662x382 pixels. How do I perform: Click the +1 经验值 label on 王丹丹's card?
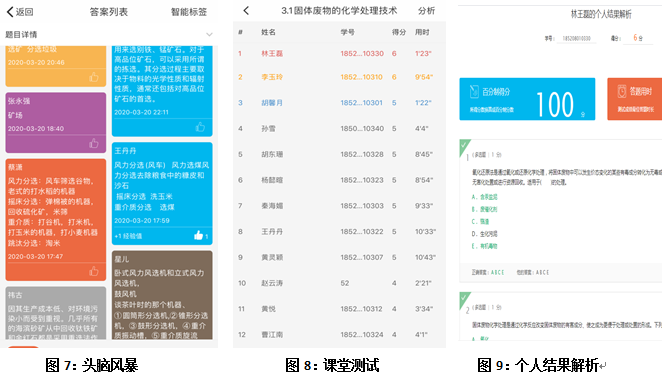point(128,236)
